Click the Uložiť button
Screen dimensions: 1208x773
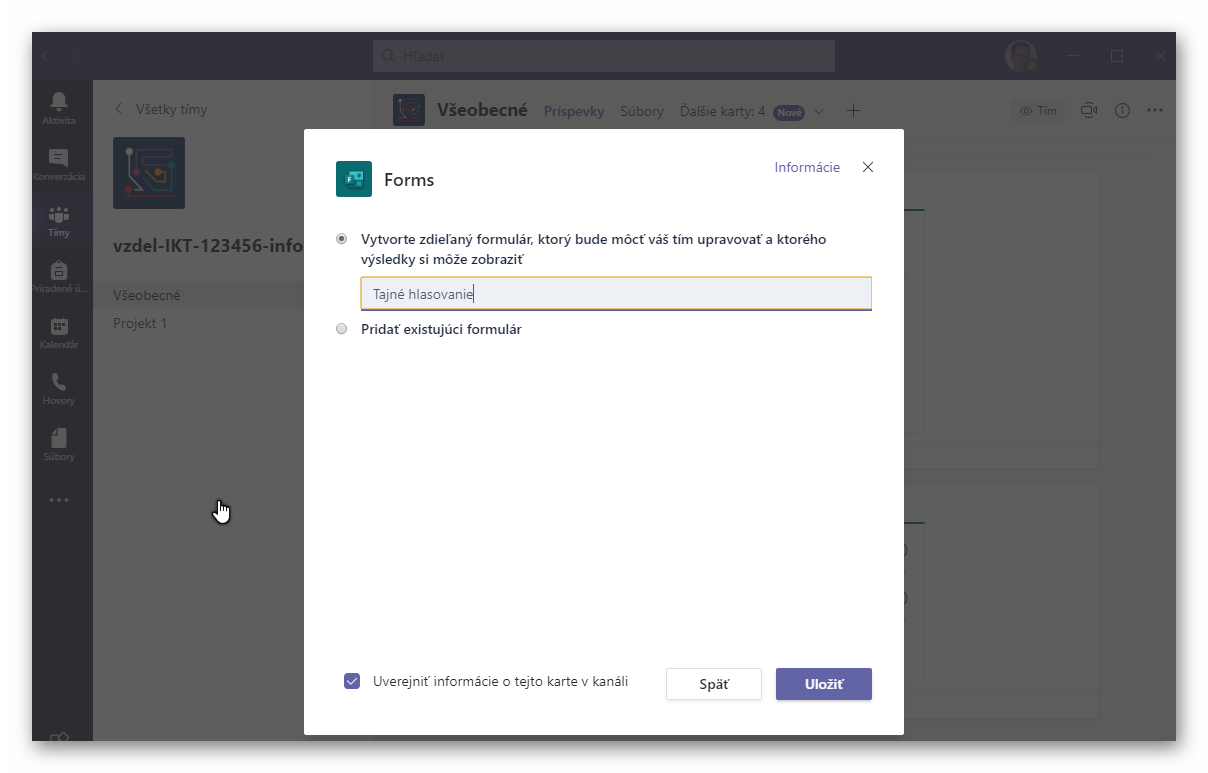coord(823,684)
